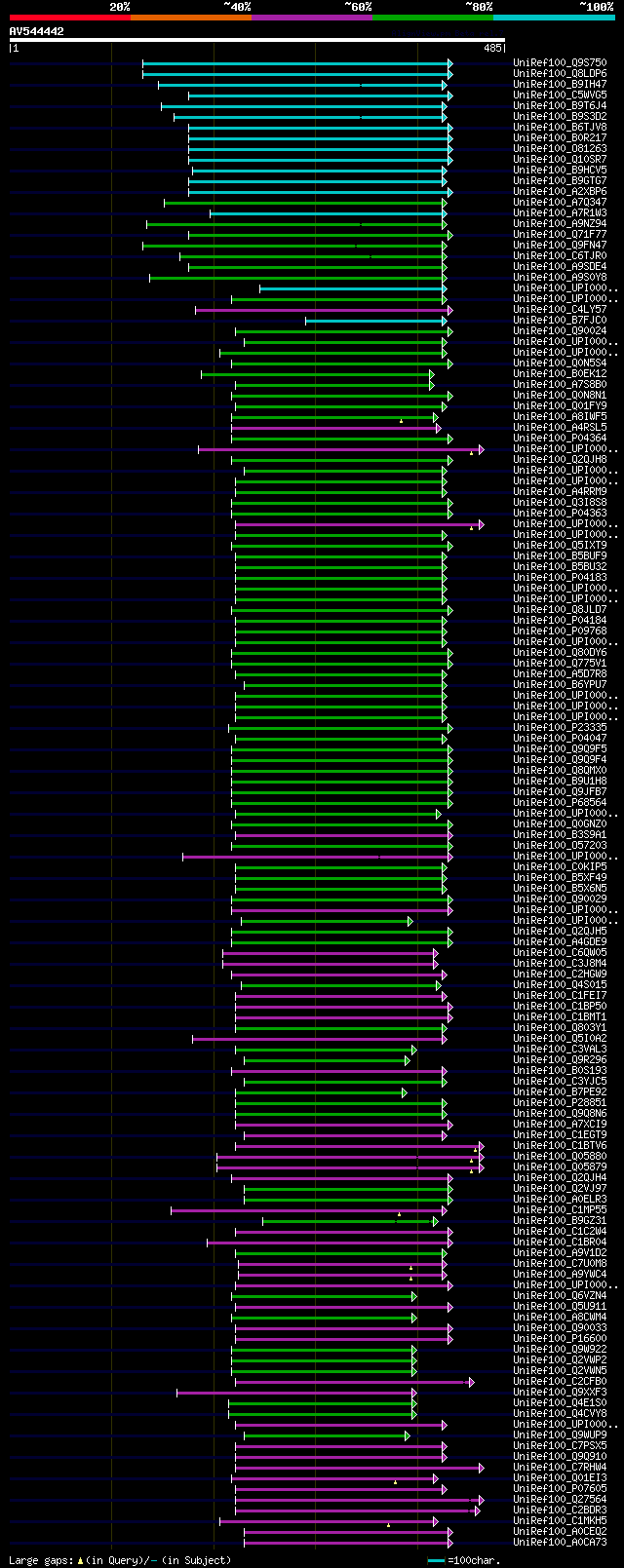Click the UniRef100_B3S9A1 label
The height and width of the screenshot is (1568, 624).
[x=560, y=835]
